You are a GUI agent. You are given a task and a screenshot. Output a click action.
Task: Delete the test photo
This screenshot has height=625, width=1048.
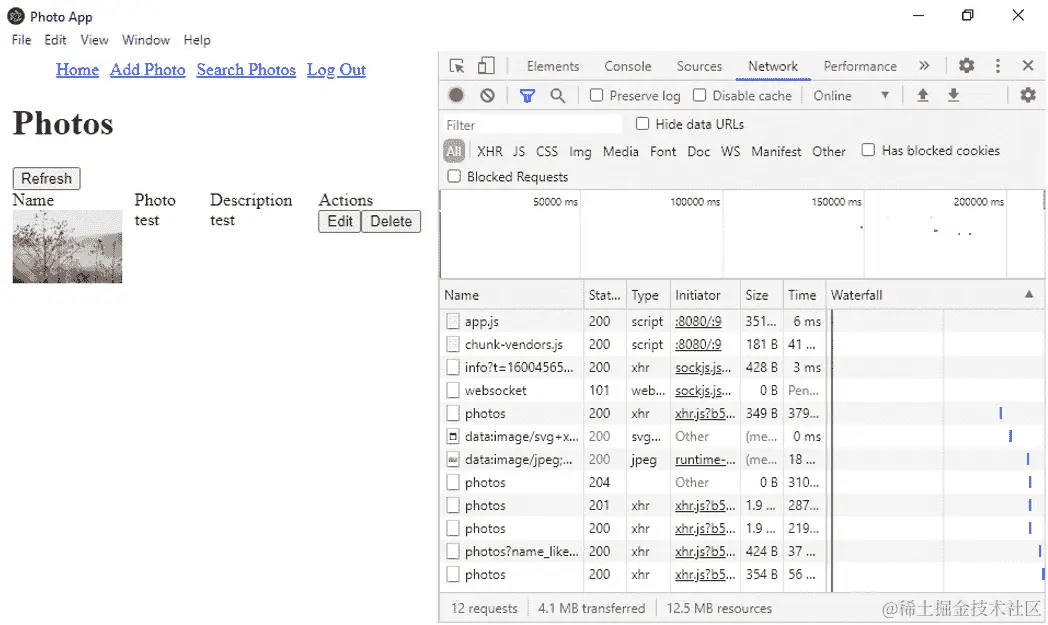[391, 221]
